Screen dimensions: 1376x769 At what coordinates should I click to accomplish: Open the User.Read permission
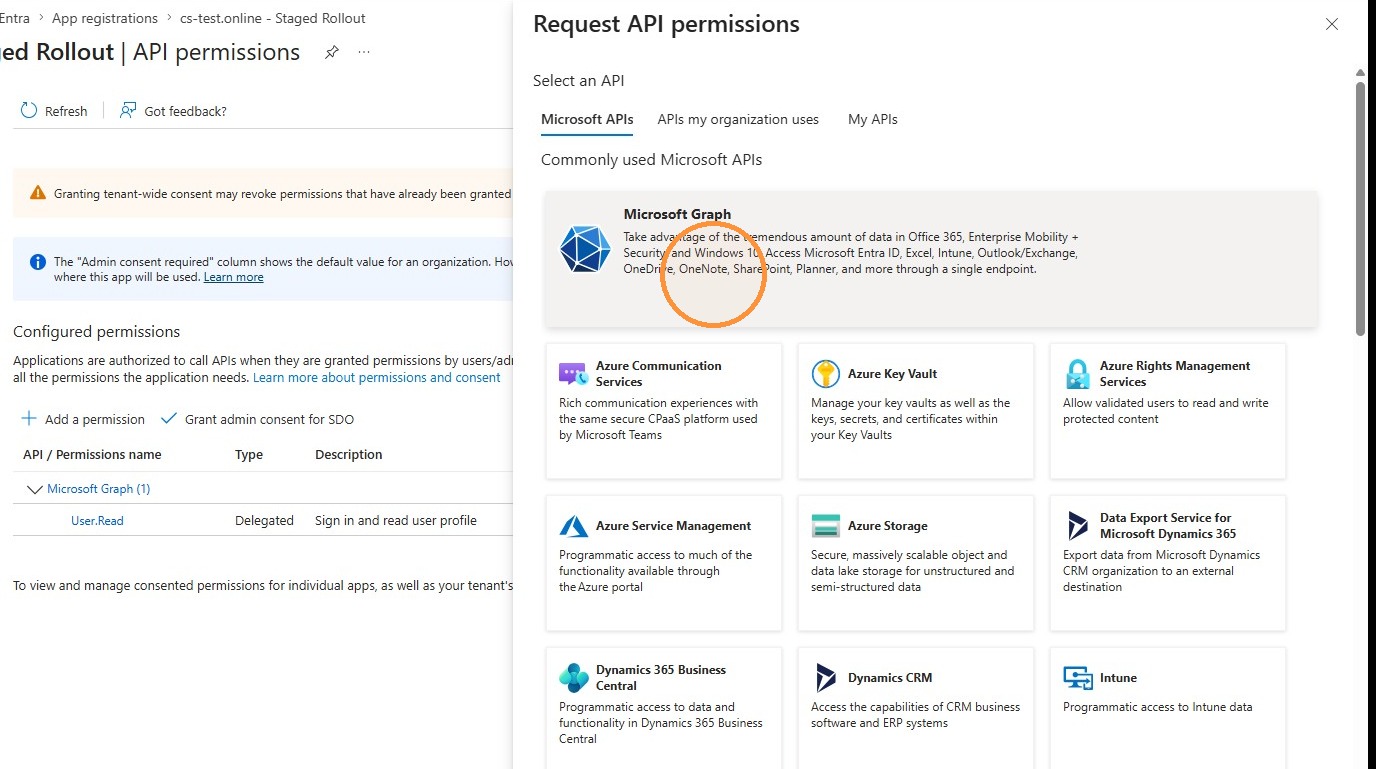click(x=97, y=520)
